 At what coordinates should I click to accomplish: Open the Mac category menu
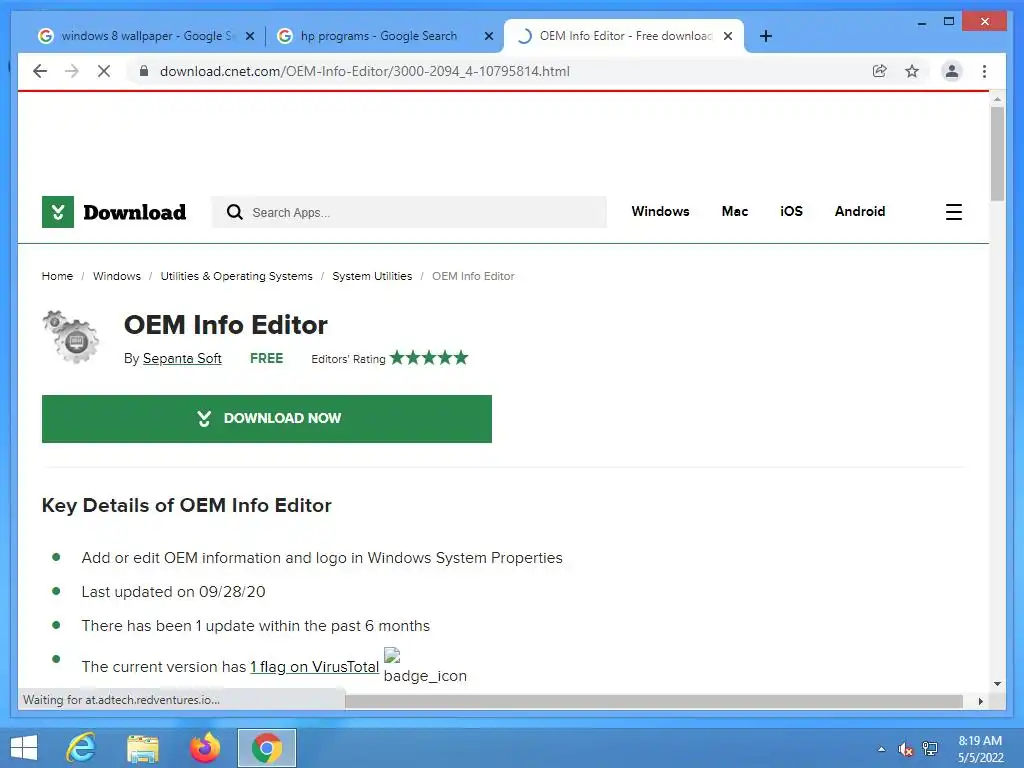pos(735,212)
